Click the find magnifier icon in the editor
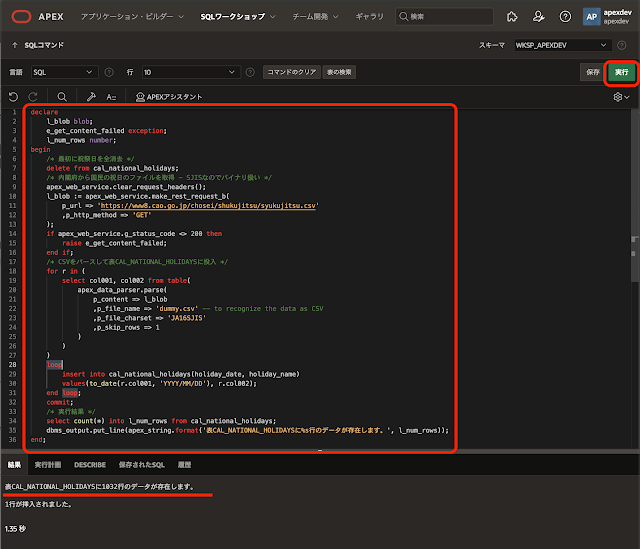 click(62, 97)
